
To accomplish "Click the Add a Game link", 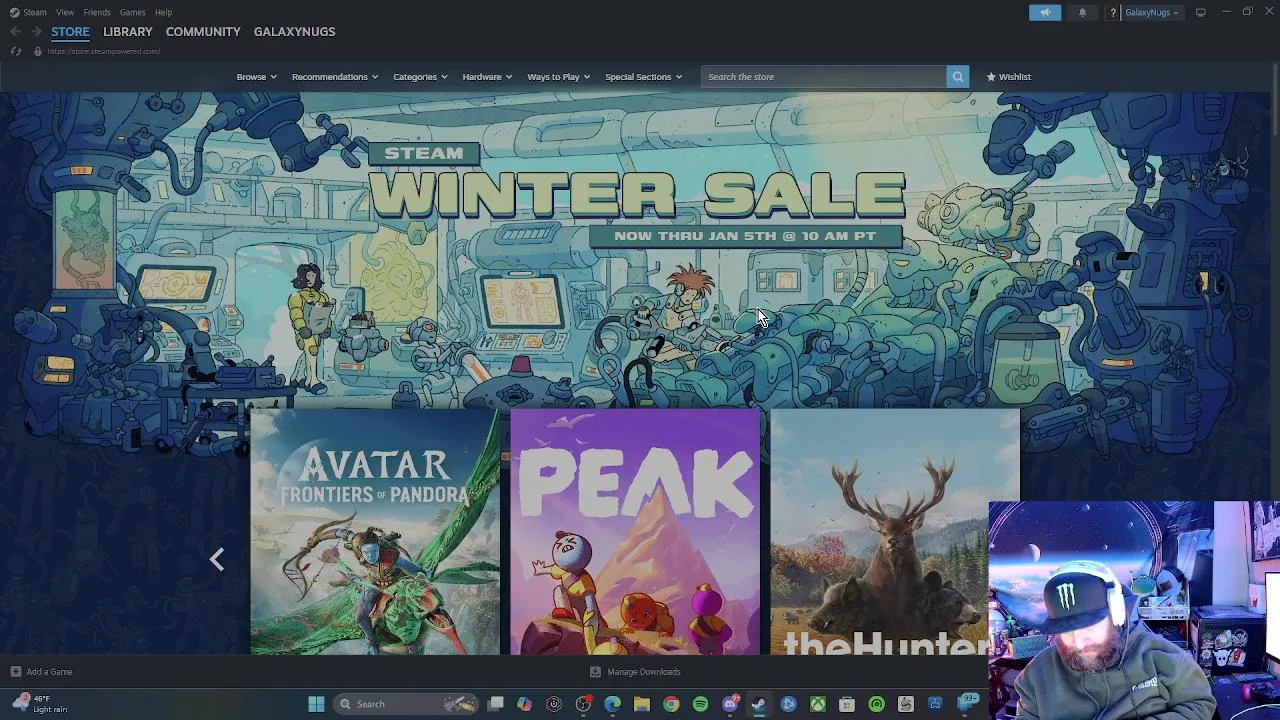I will 49,672.
